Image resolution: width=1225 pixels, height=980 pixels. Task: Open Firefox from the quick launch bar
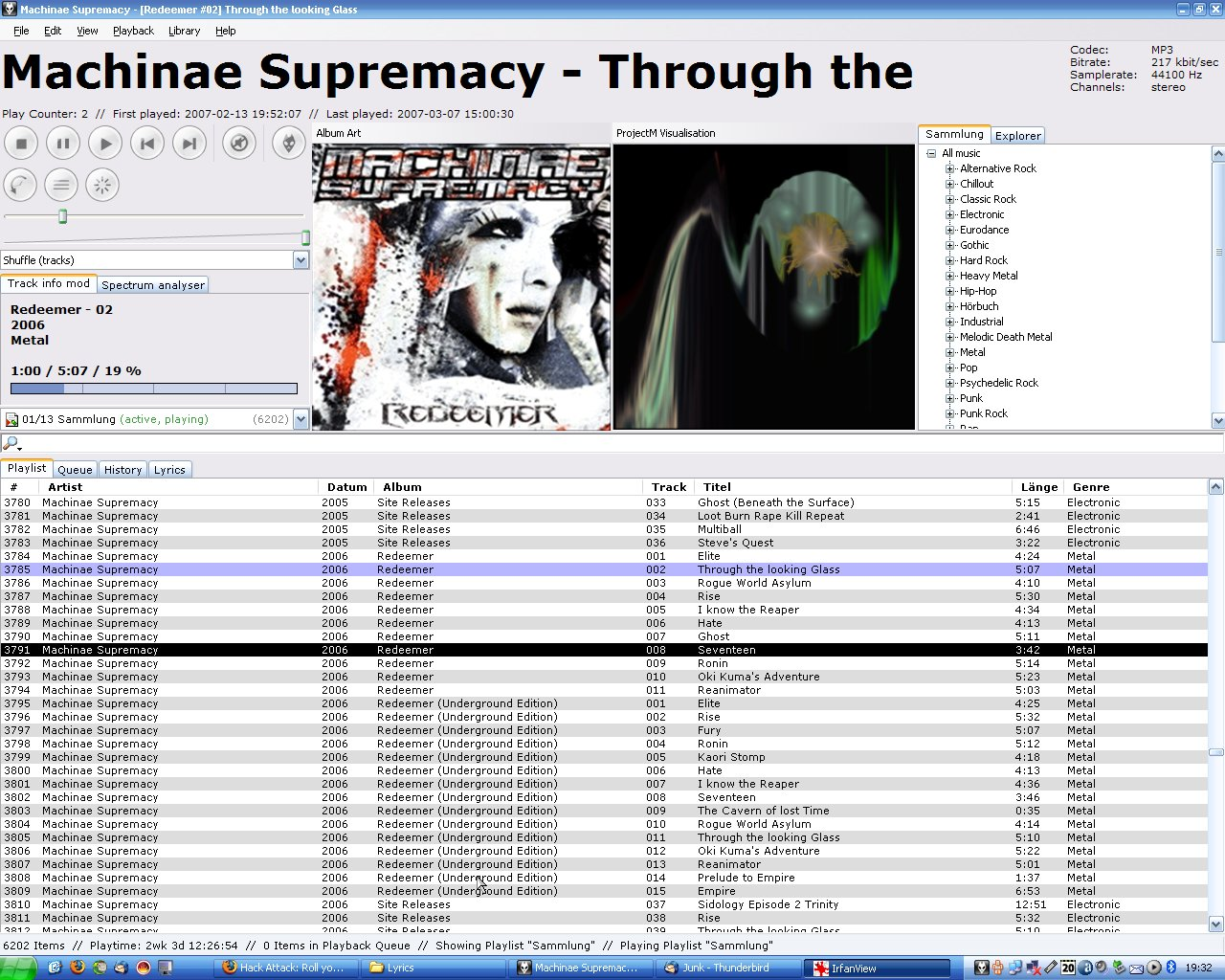pyautogui.click(x=78, y=968)
